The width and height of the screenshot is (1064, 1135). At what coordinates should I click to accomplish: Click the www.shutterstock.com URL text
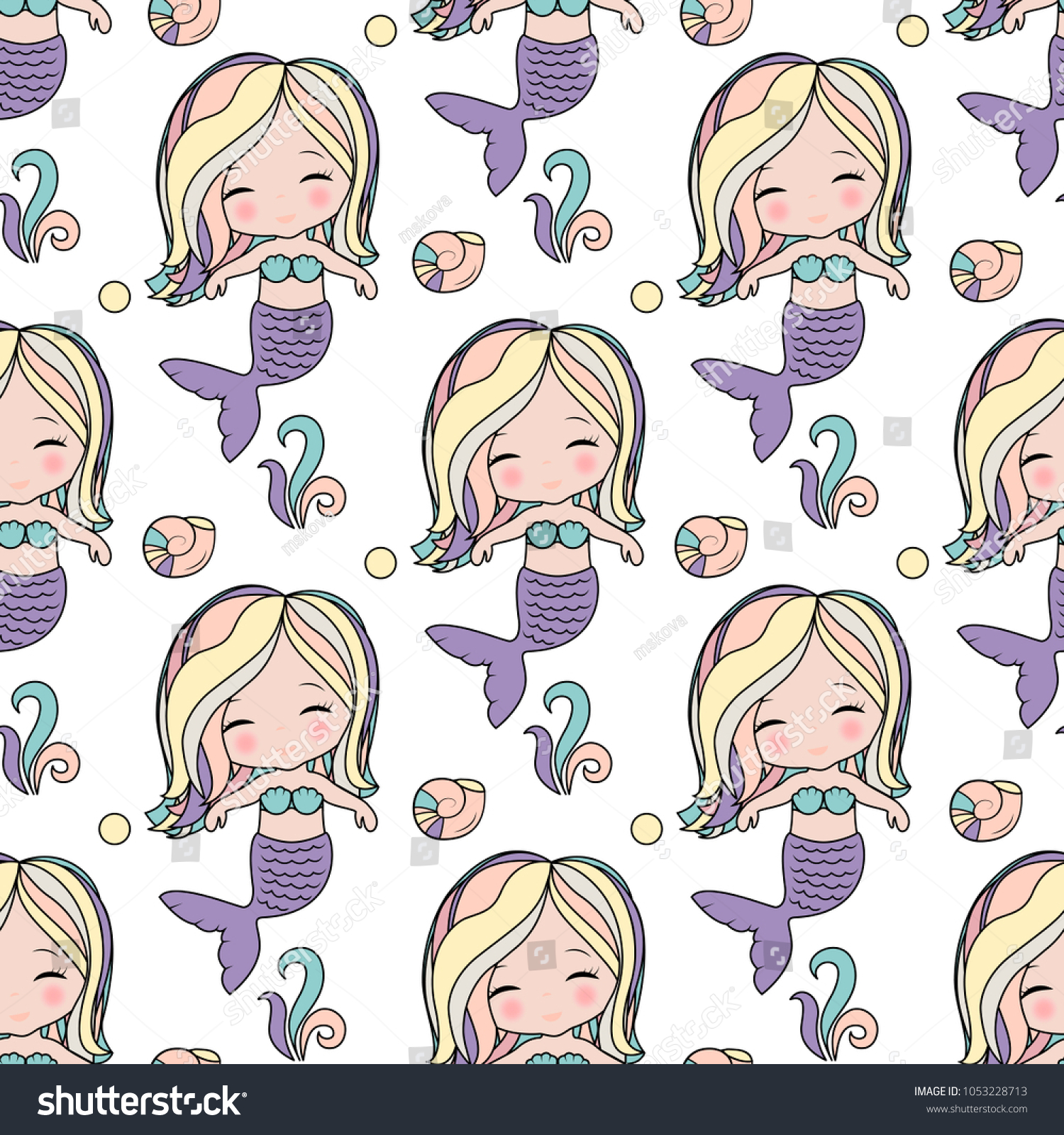click(976, 1109)
